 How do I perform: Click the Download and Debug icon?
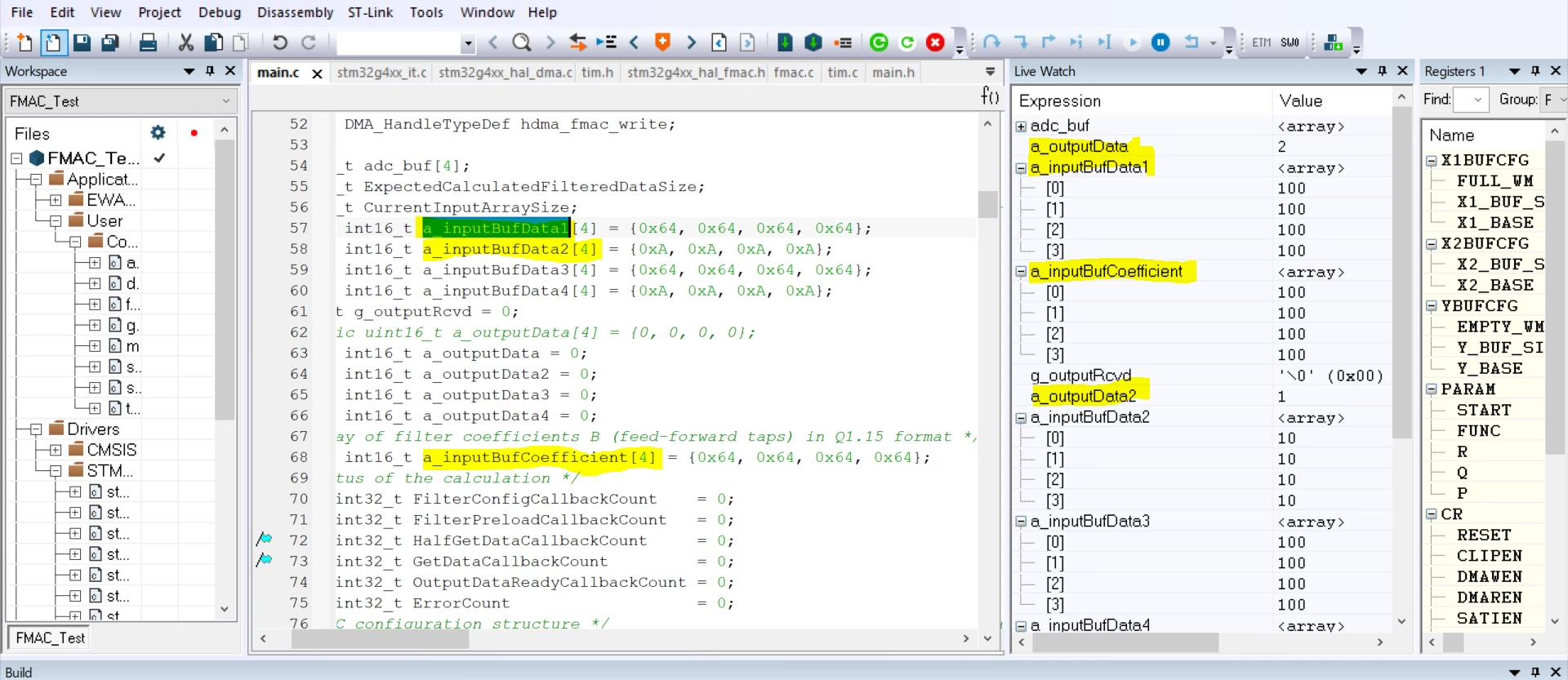tap(785, 42)
